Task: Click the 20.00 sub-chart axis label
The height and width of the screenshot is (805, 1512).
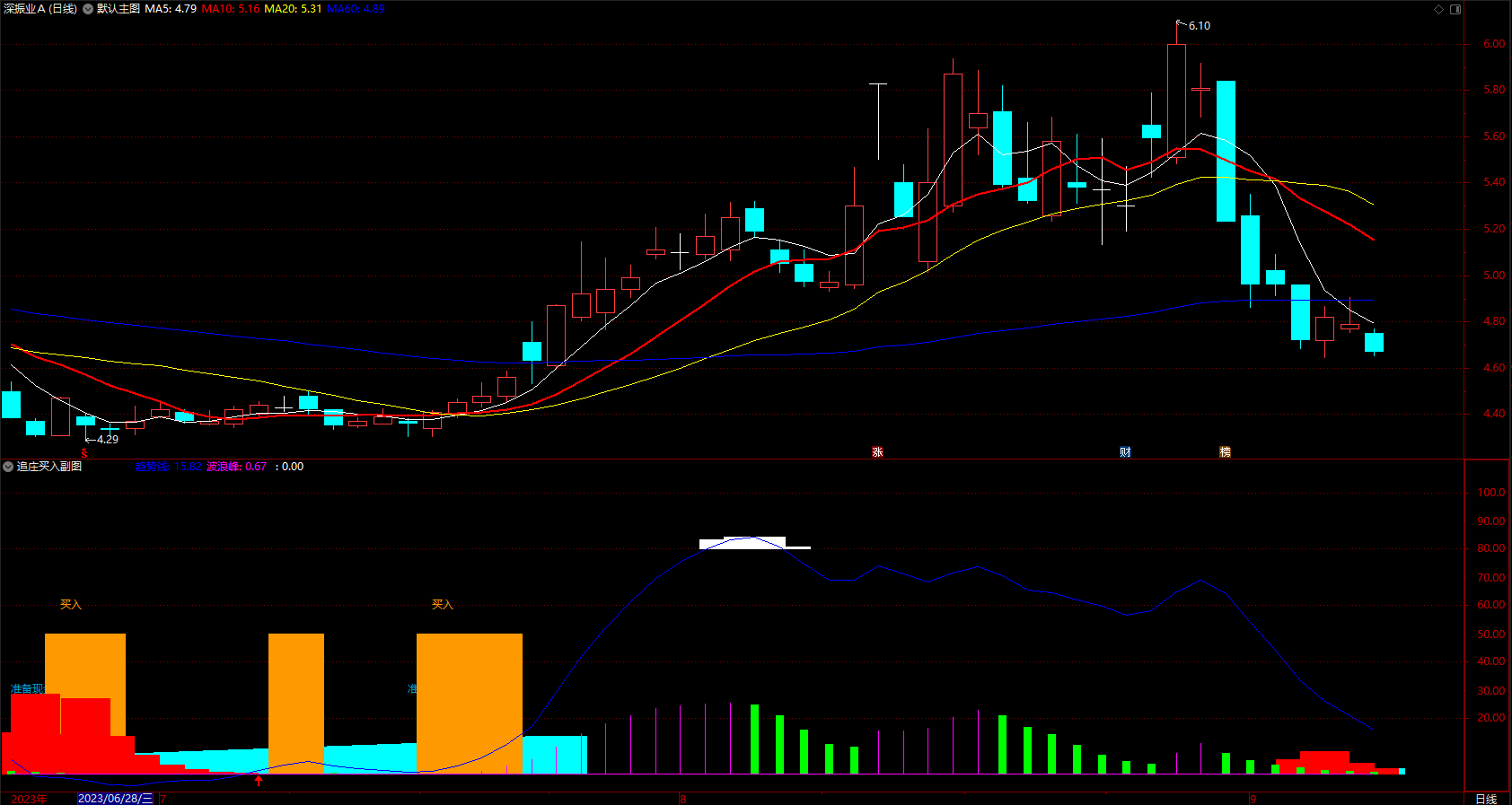Action: click(x=1491, y=718)
